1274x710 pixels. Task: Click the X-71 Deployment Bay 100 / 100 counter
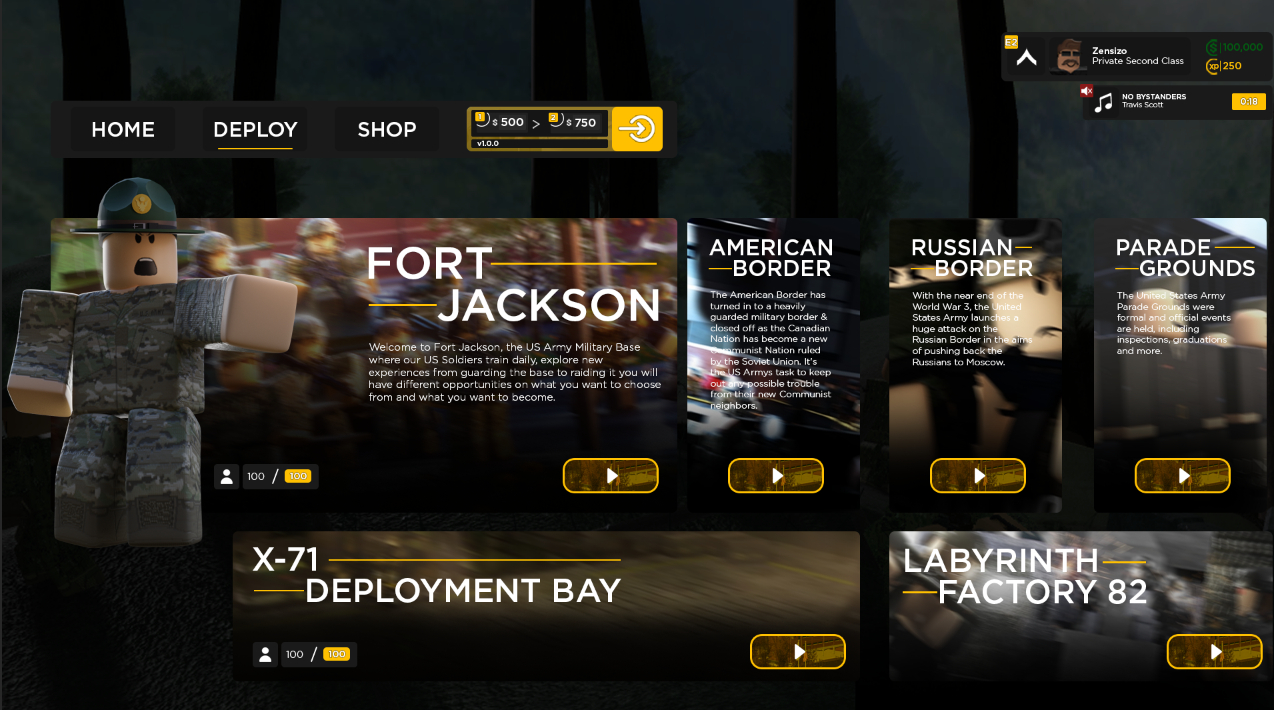click(x=318, y=655)
